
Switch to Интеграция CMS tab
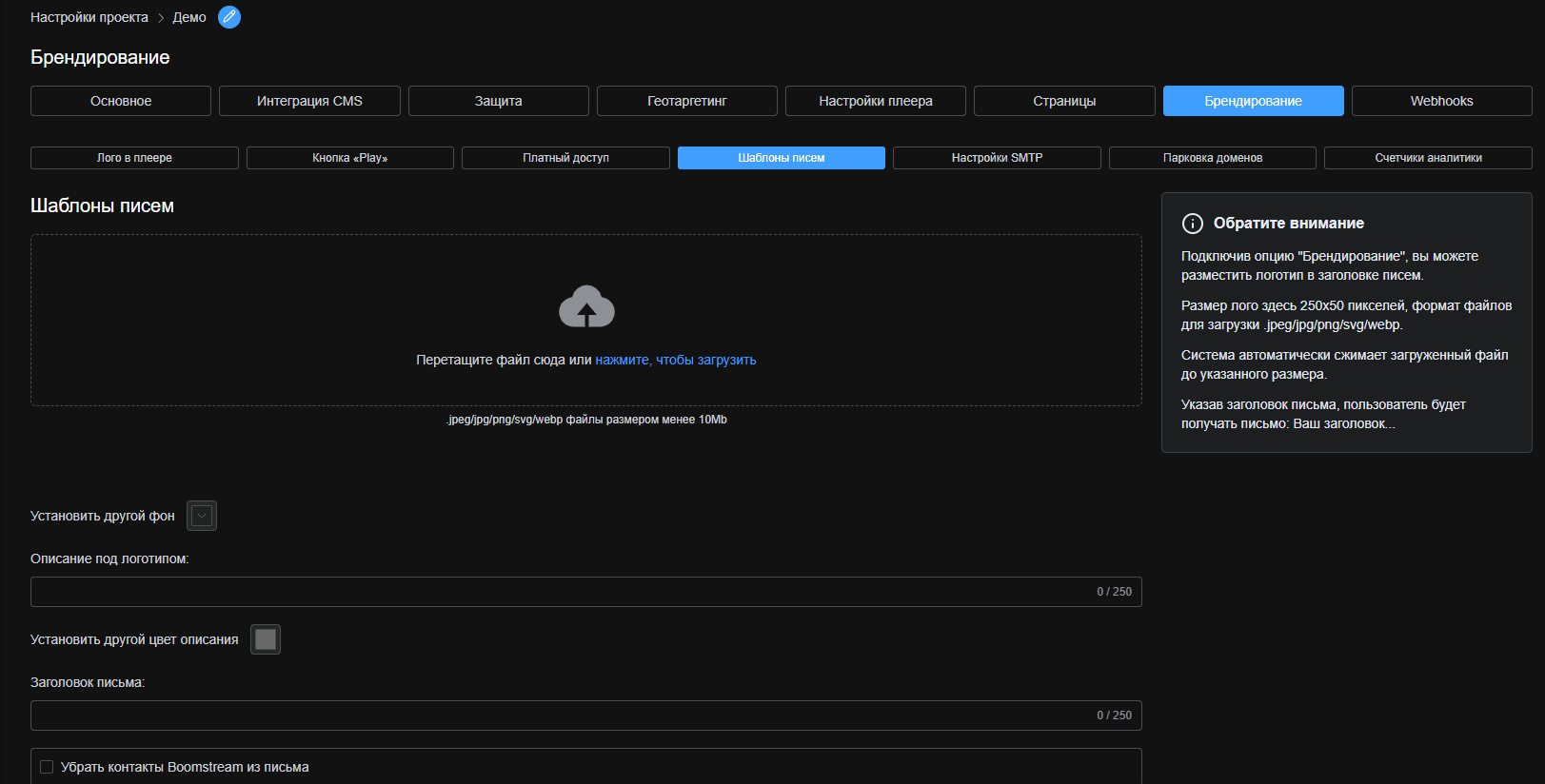pos(309,101)
